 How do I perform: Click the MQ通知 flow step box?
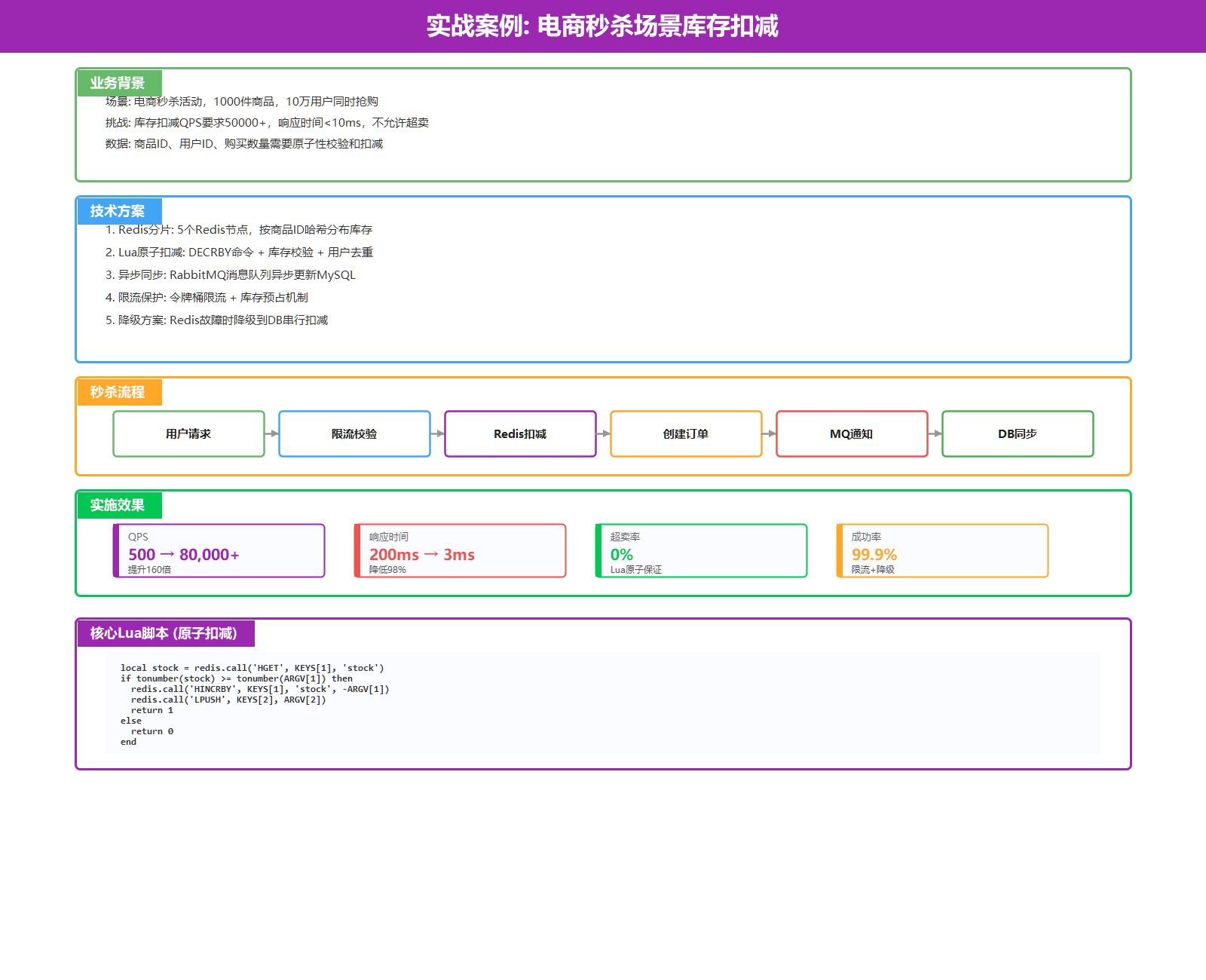(852, 433)
